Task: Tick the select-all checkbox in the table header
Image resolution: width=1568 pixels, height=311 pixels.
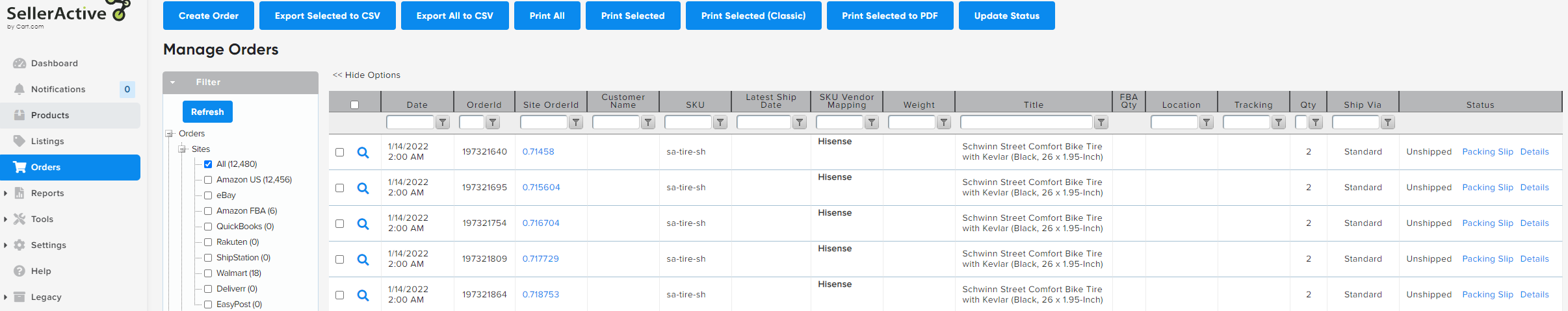Action: 354,105
